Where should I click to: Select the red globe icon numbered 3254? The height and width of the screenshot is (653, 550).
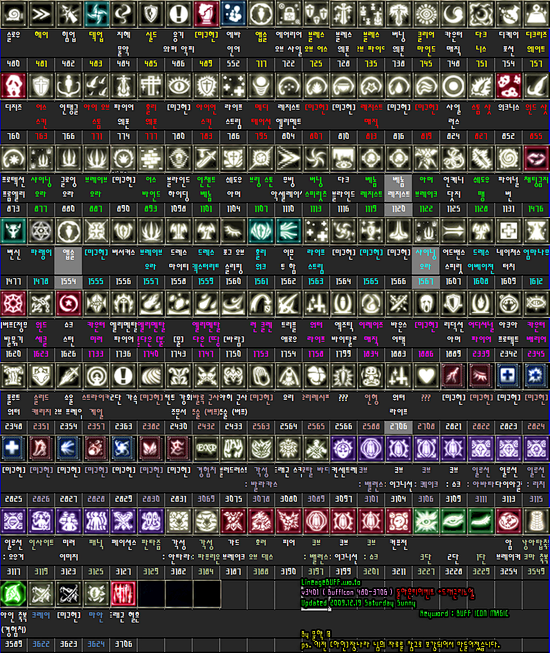coord(508,521)
